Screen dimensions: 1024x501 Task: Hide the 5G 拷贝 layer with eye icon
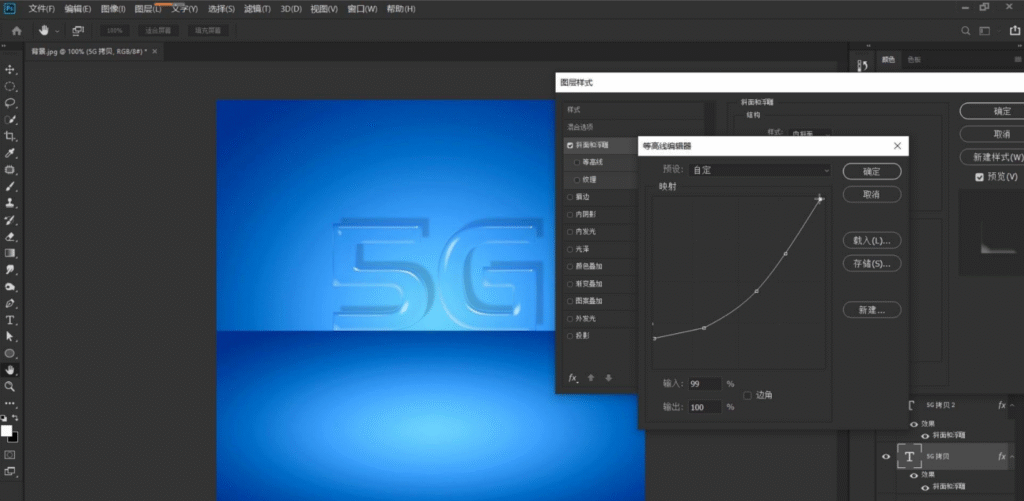tap(886, 457)
